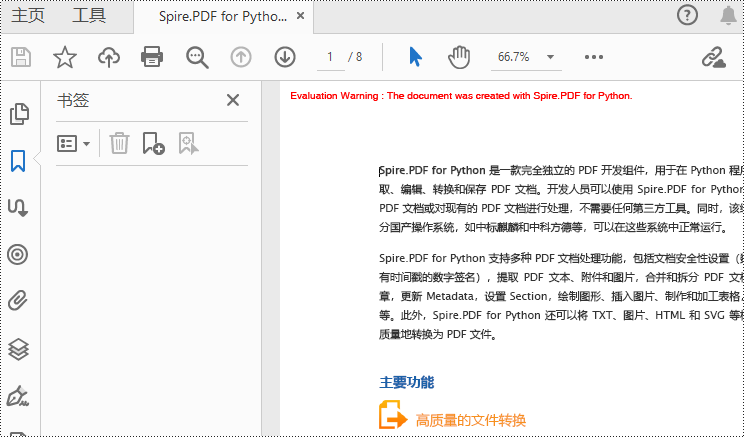This screenshot has width=744, height=437.
Task: Open the layers panel
Action: coord(19,350)
